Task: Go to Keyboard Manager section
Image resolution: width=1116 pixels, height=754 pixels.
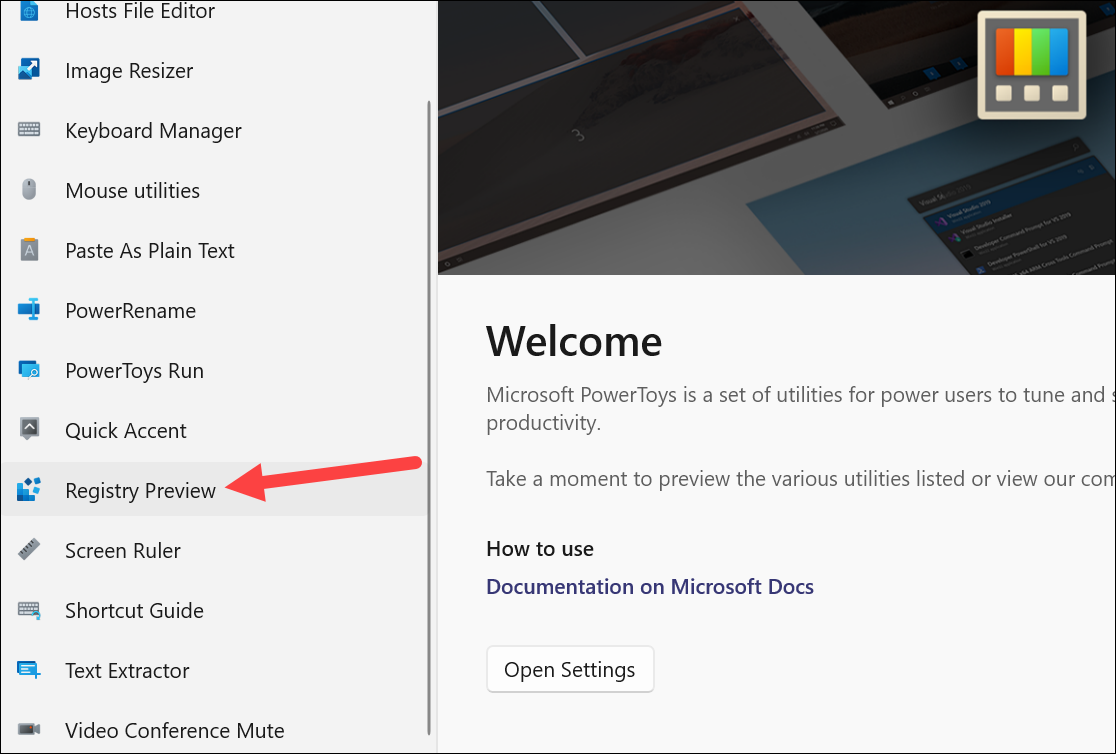Action: [153, 131]
